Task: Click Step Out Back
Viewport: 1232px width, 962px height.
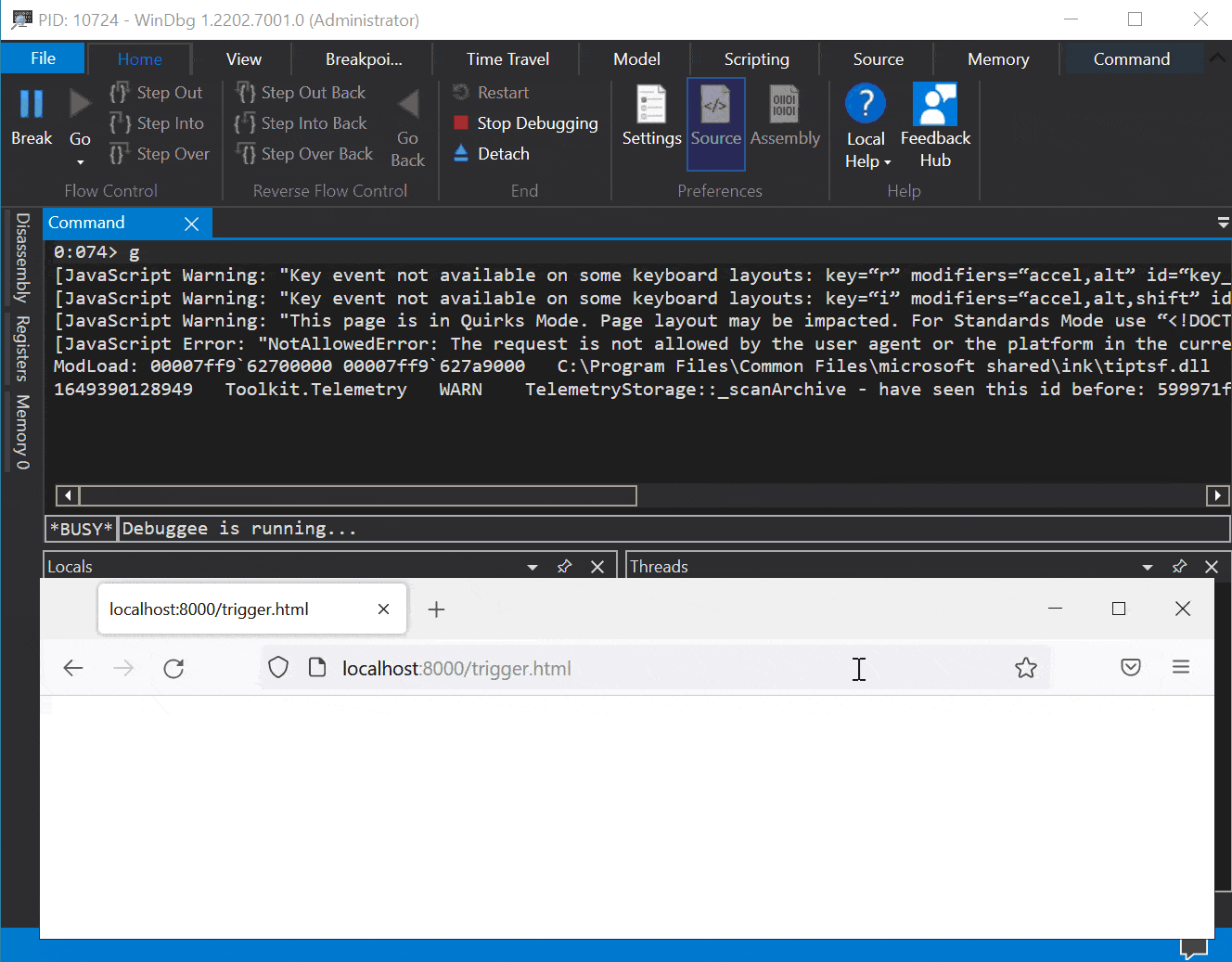Action: [x=300, y=93]
